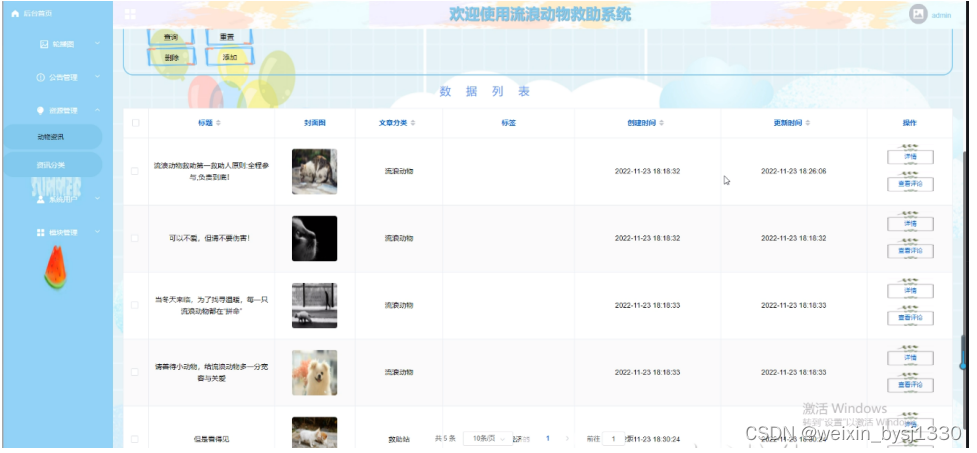Open 详情 for row 请善待小动物

tap(910, 358)
